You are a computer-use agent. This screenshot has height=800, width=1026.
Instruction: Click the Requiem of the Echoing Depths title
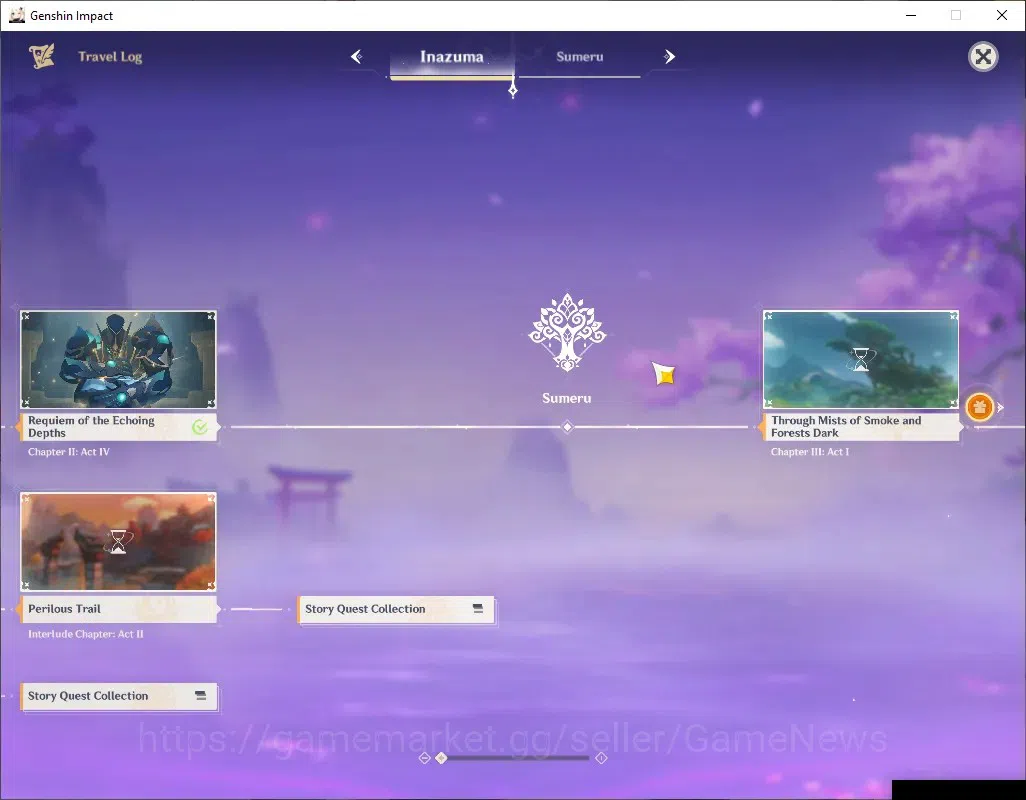click(x=92, y=426)
